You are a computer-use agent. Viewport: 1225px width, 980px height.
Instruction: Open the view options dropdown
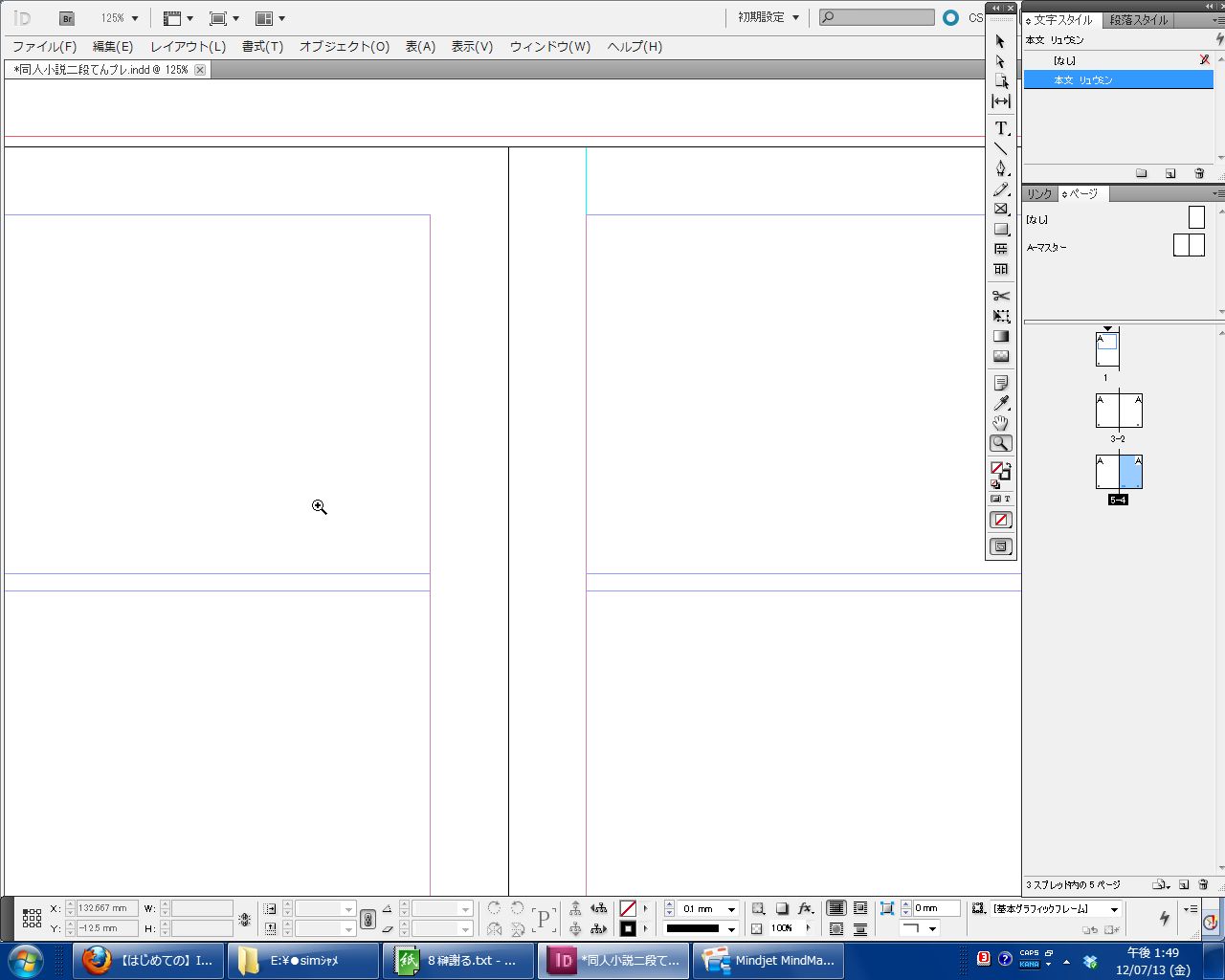pos(179,18)
